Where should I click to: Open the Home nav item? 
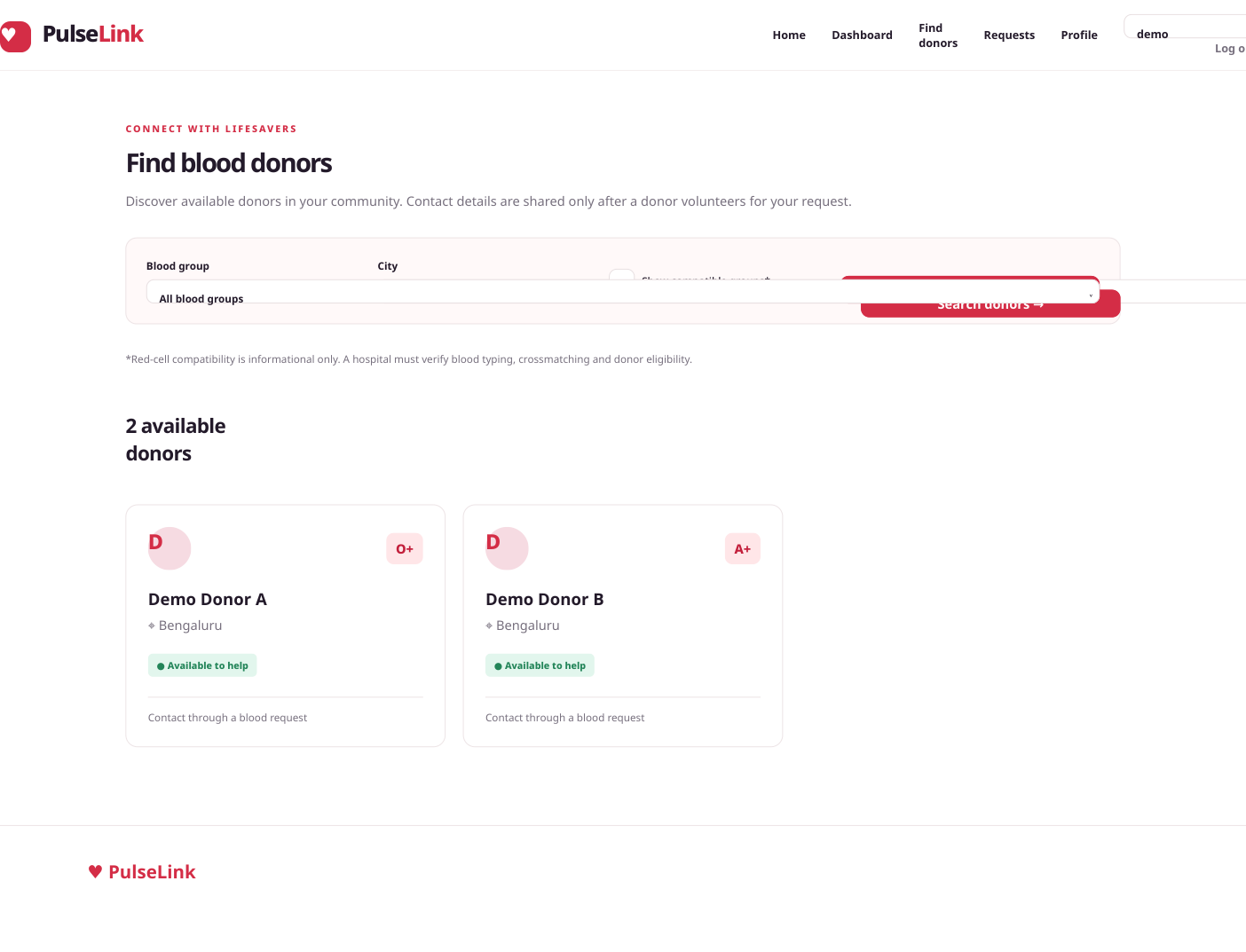pyautogui.click(x=789, y=35)
